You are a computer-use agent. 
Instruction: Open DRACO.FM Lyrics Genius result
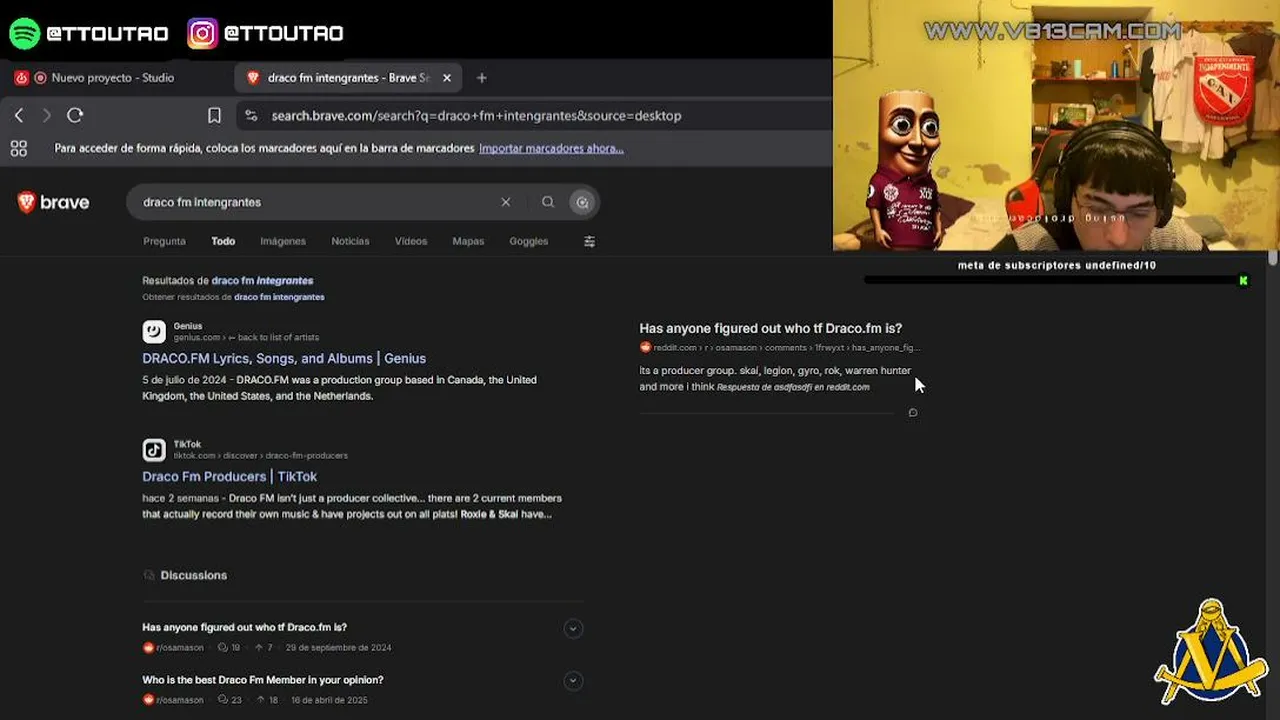click(x=284, y=358)
